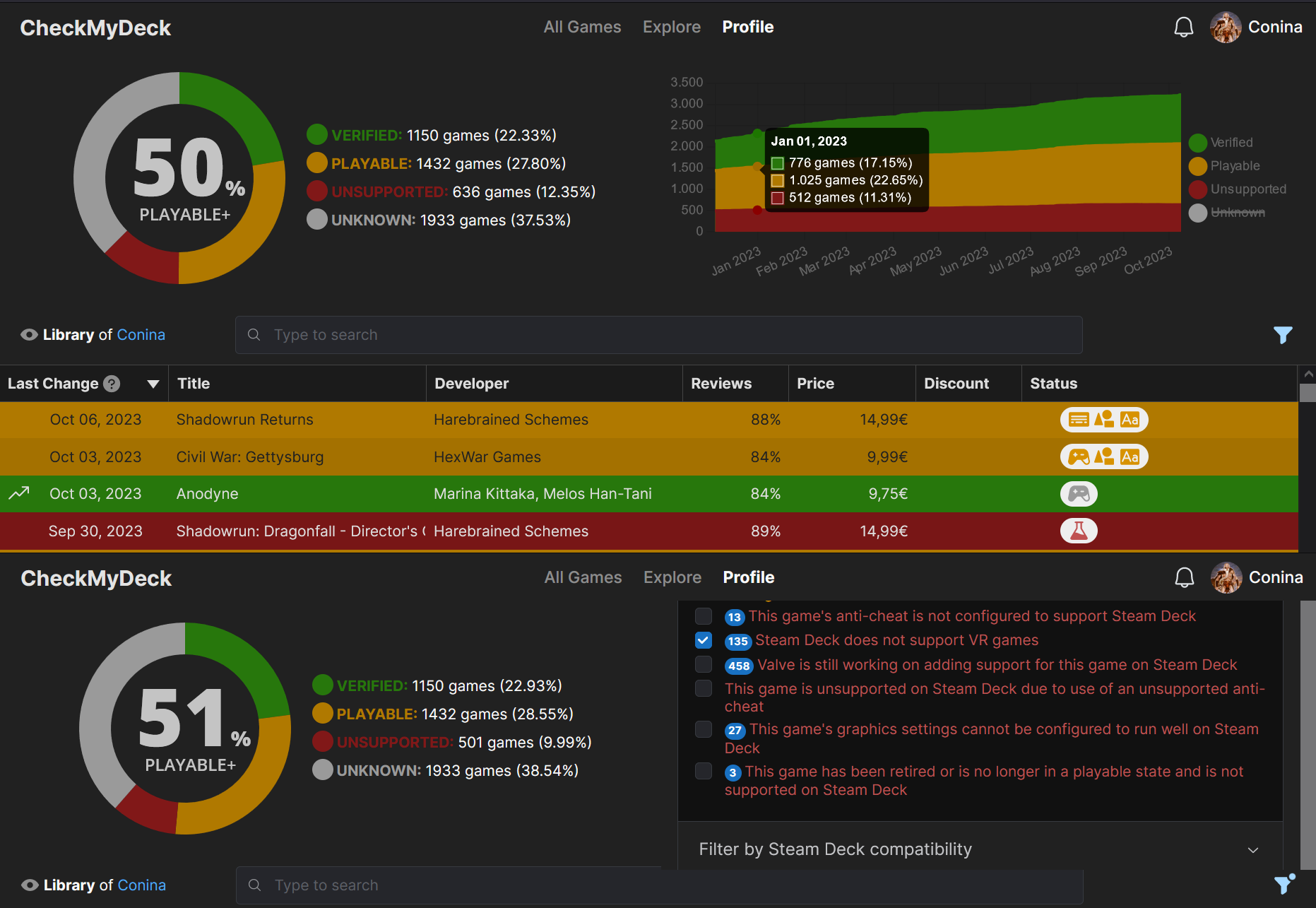Check anti-cheat not configured filter checkbox
This screenshot has width=1316, height=908.
point(704,616)
